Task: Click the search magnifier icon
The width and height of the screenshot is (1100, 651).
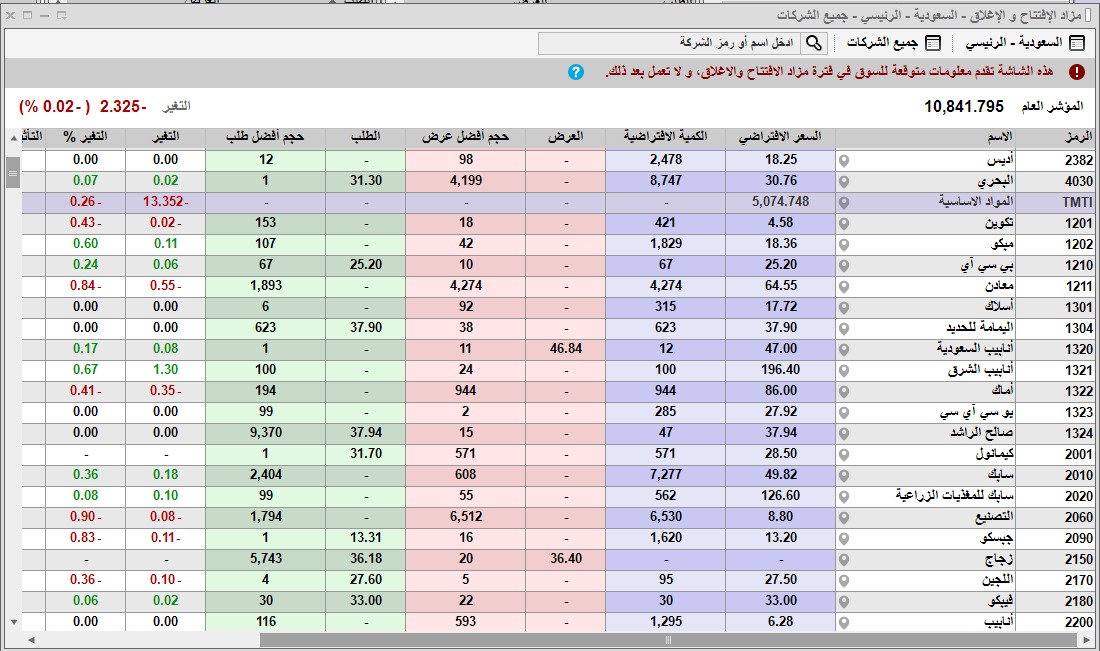Action: 814,43
